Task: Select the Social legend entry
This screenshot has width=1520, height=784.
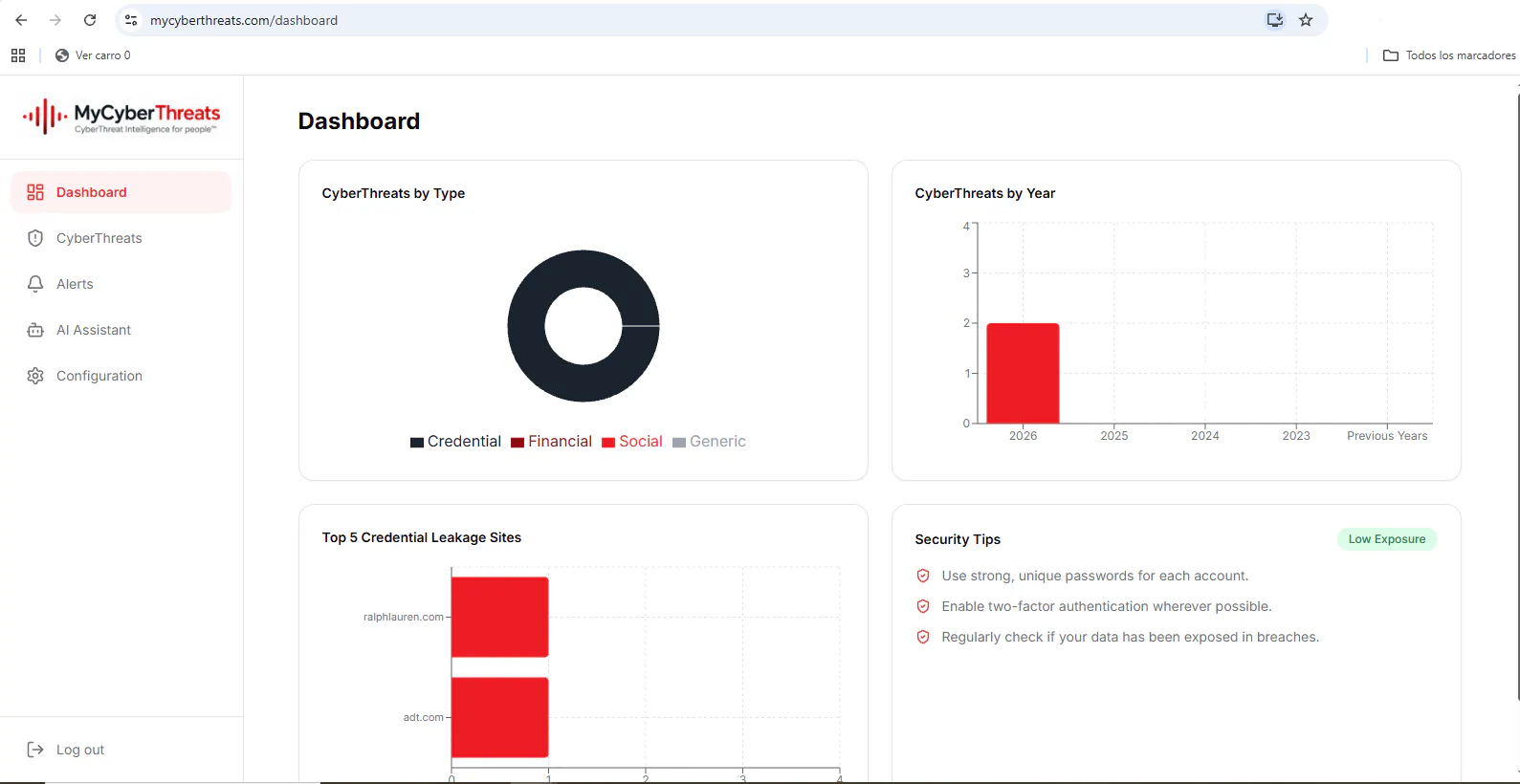Action: click(632, 442)
